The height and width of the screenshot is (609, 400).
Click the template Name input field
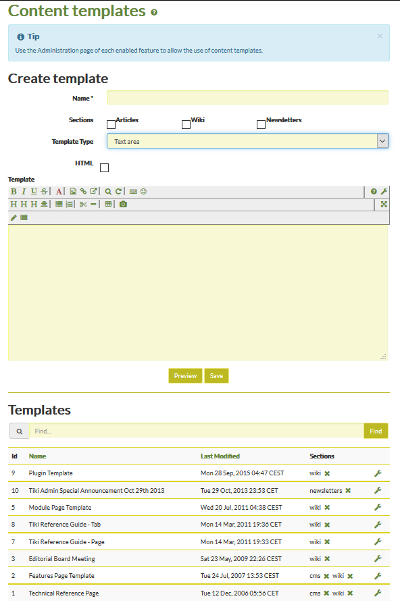[x=248, y=98]
